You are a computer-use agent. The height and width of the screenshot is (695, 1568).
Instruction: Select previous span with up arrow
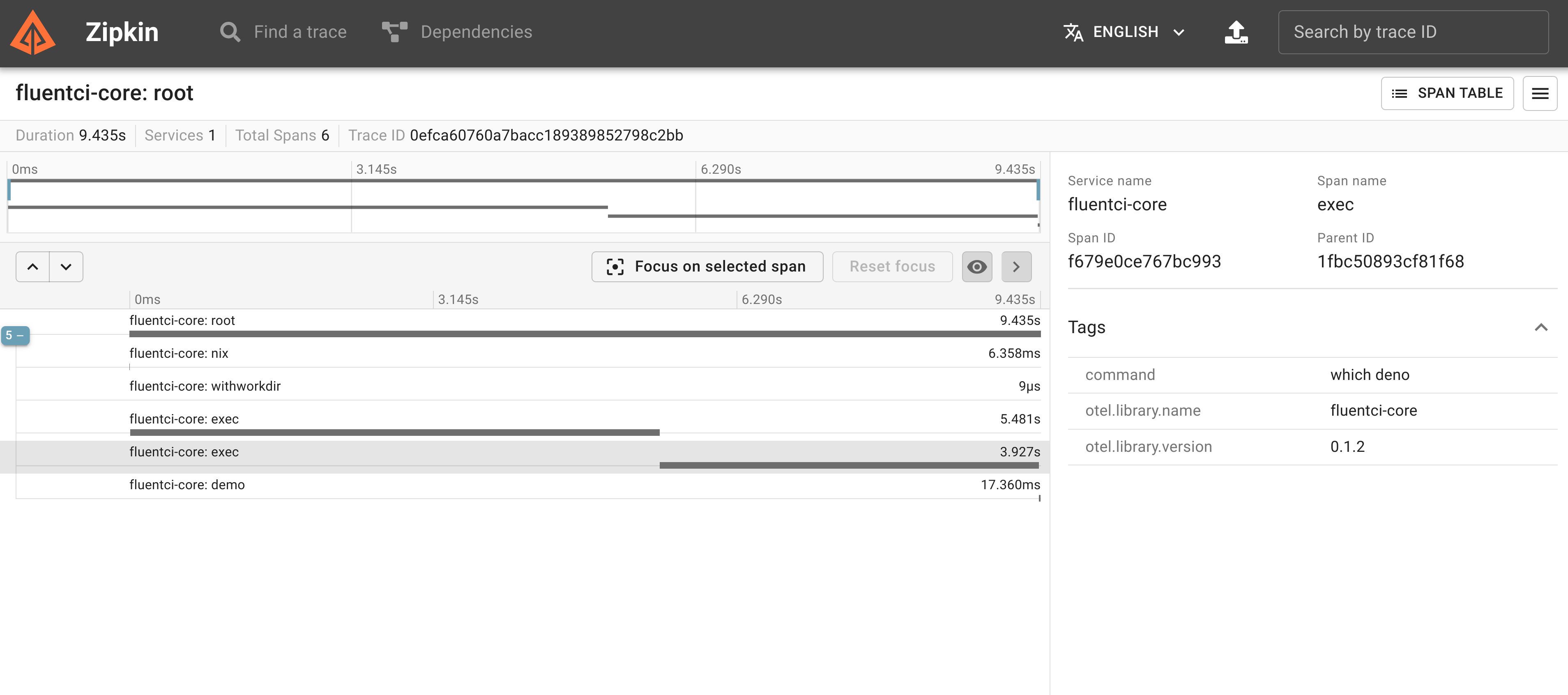[x=33, y=267]
